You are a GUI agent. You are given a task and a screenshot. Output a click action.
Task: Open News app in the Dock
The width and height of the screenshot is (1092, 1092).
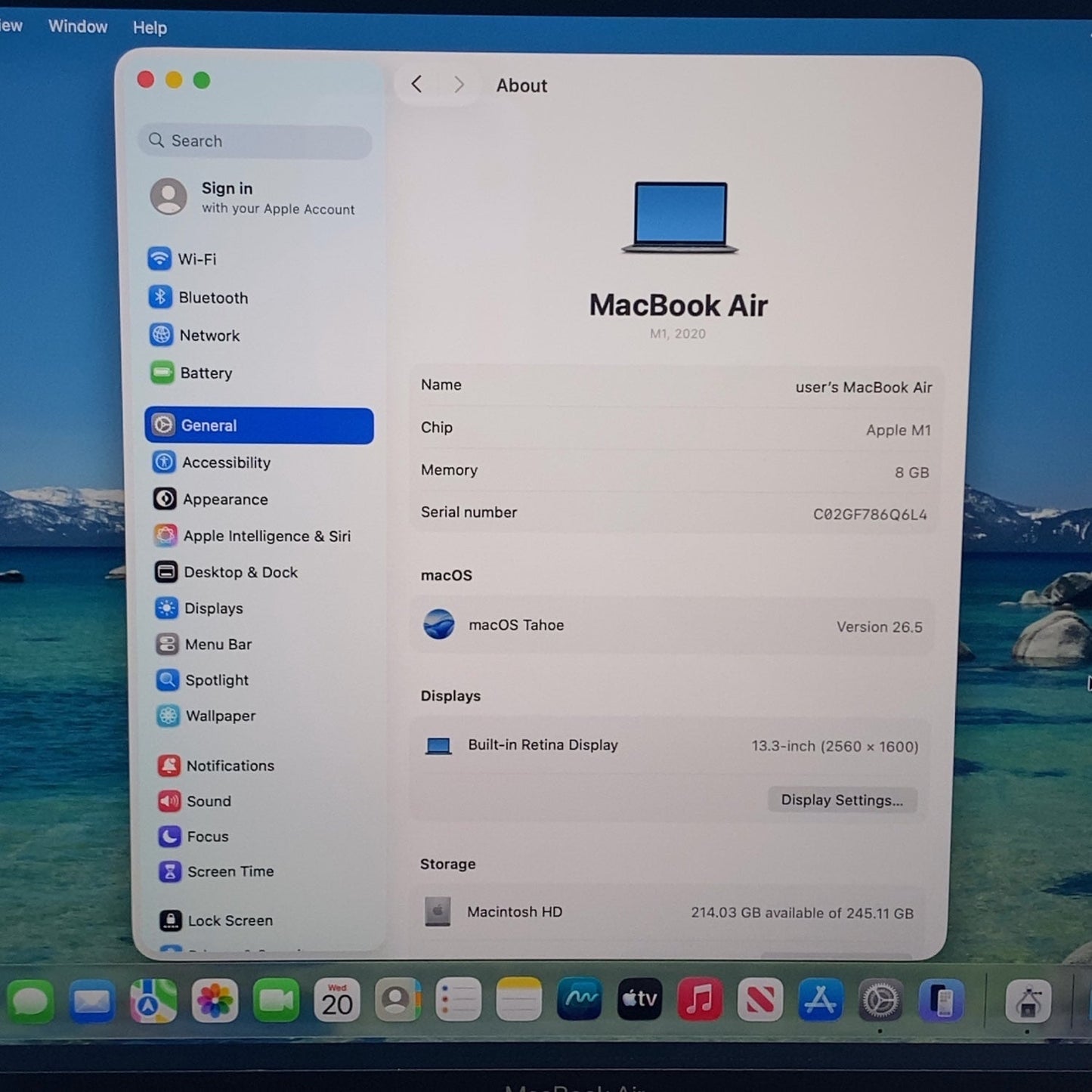click(x=760, y=1000)
